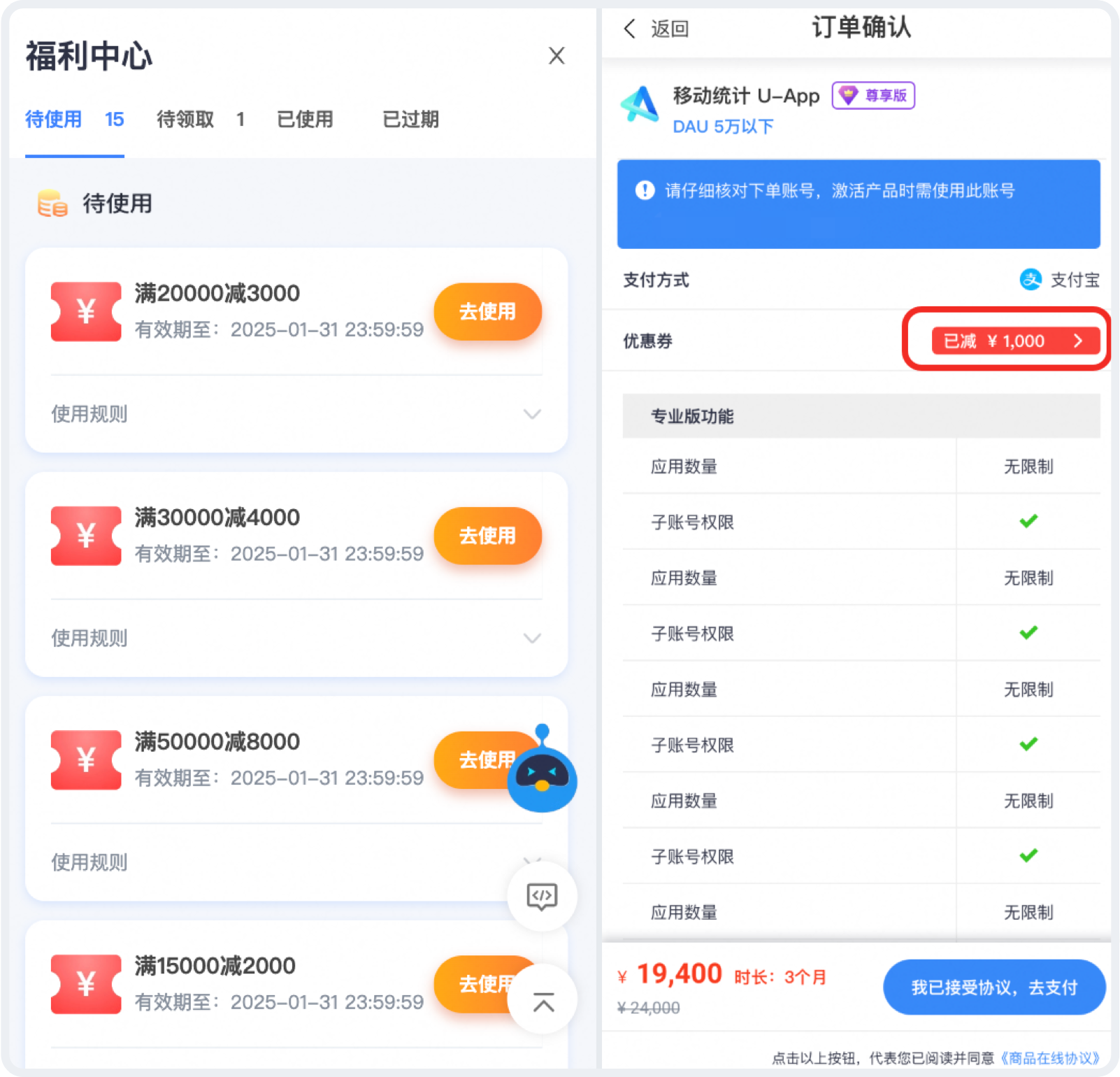Click the 尊享版 diamond badge
The height and width of the screenshot is (1077, 1120).
pyautogui.click(x=873, y=95)
